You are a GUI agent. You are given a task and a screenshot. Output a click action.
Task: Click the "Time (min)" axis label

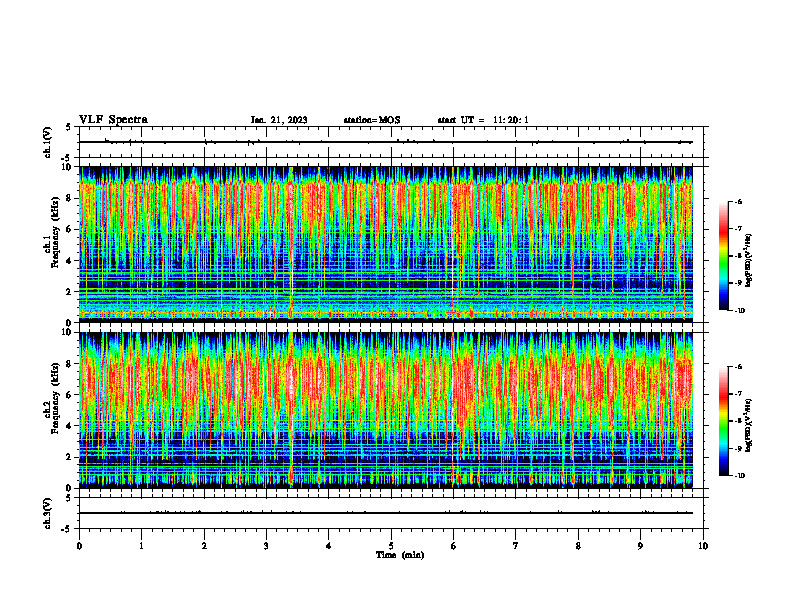point(400,555)
